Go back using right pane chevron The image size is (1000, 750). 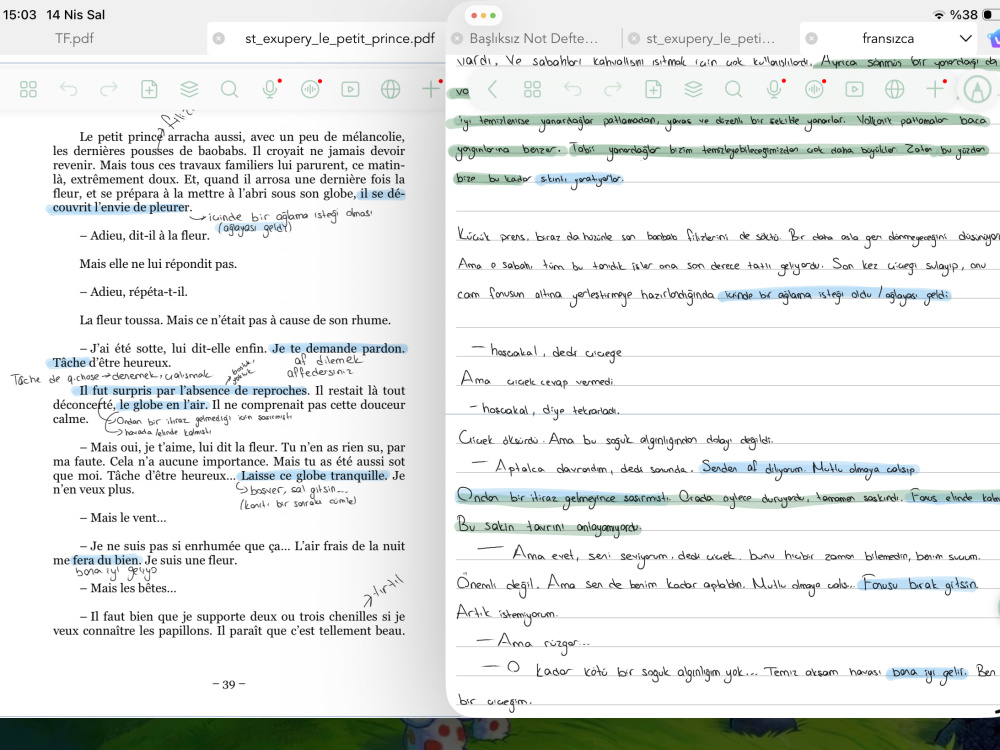click(492, 89)
